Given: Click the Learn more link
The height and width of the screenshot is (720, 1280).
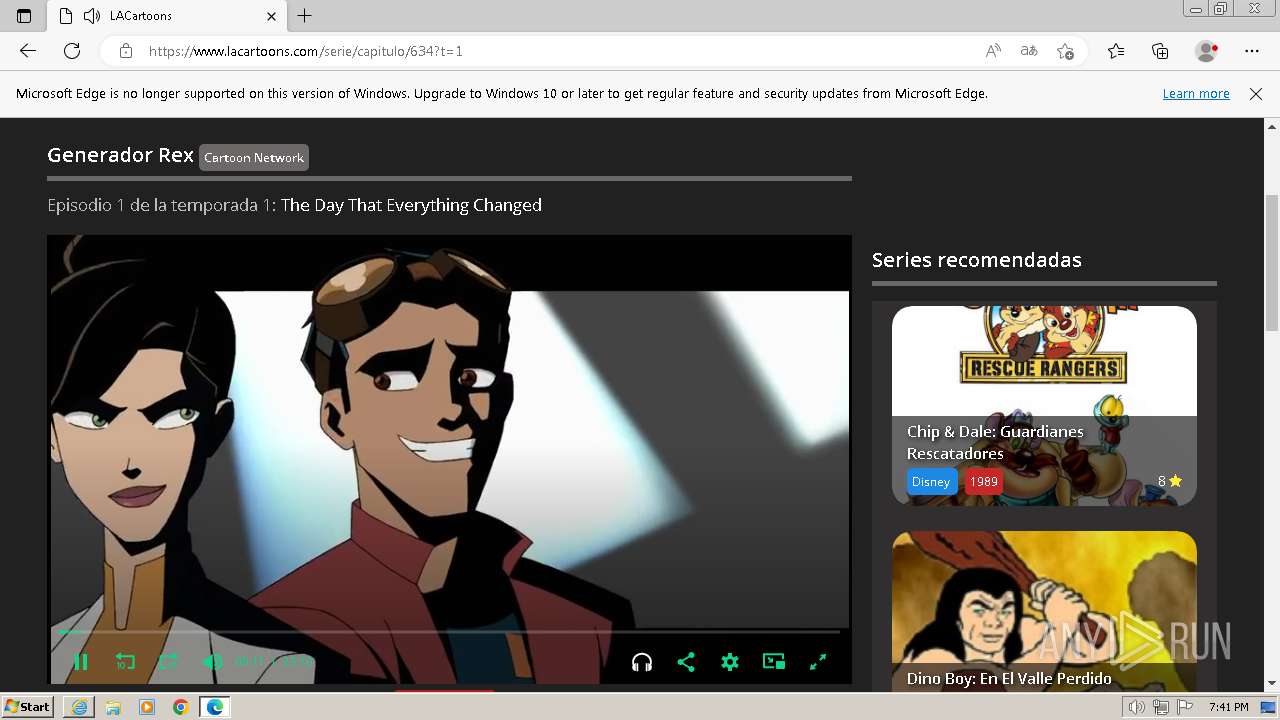Looking at the screenshot, I should [1196, 93].
